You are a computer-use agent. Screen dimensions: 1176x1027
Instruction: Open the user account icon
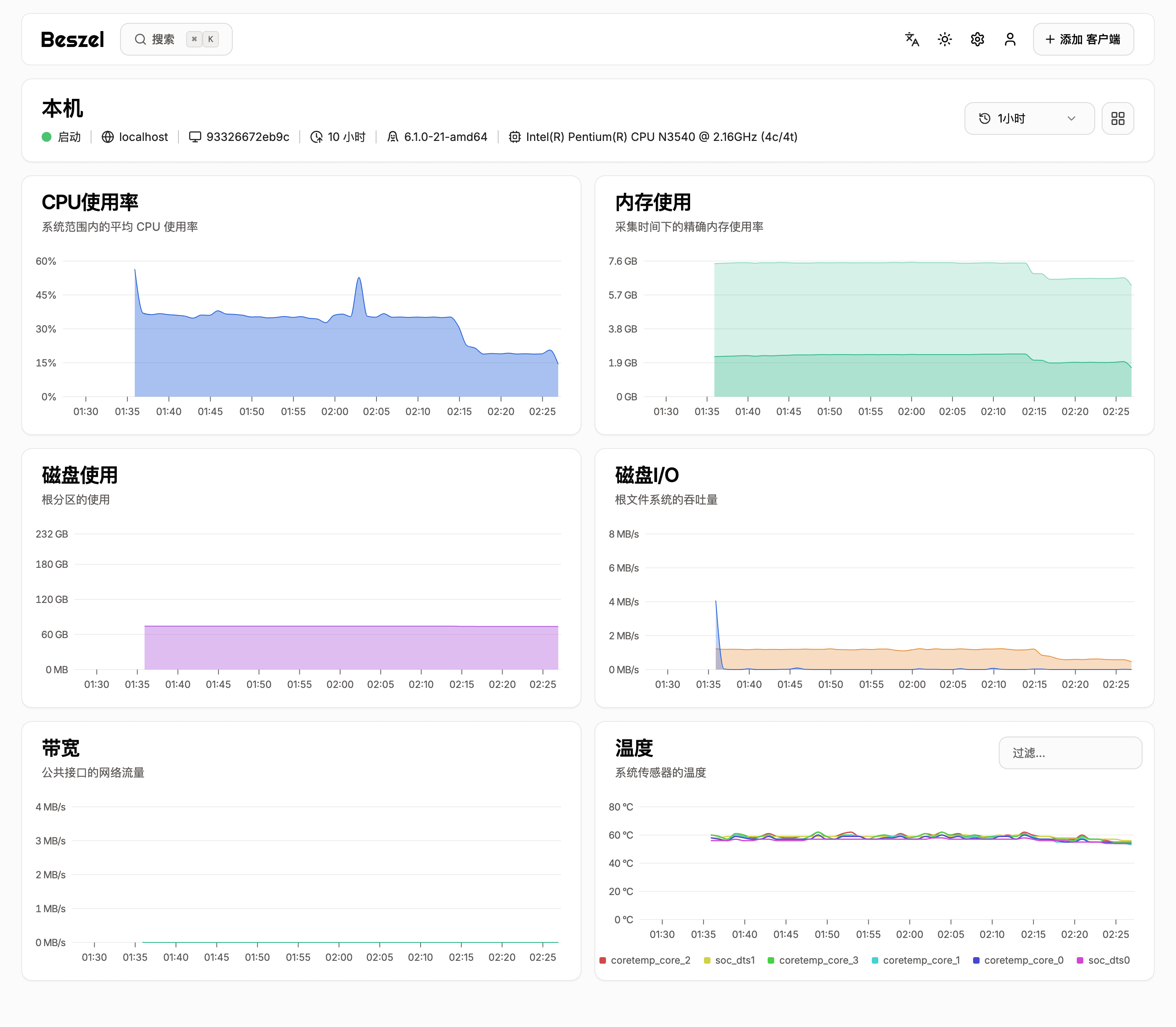coord(1010,40)
